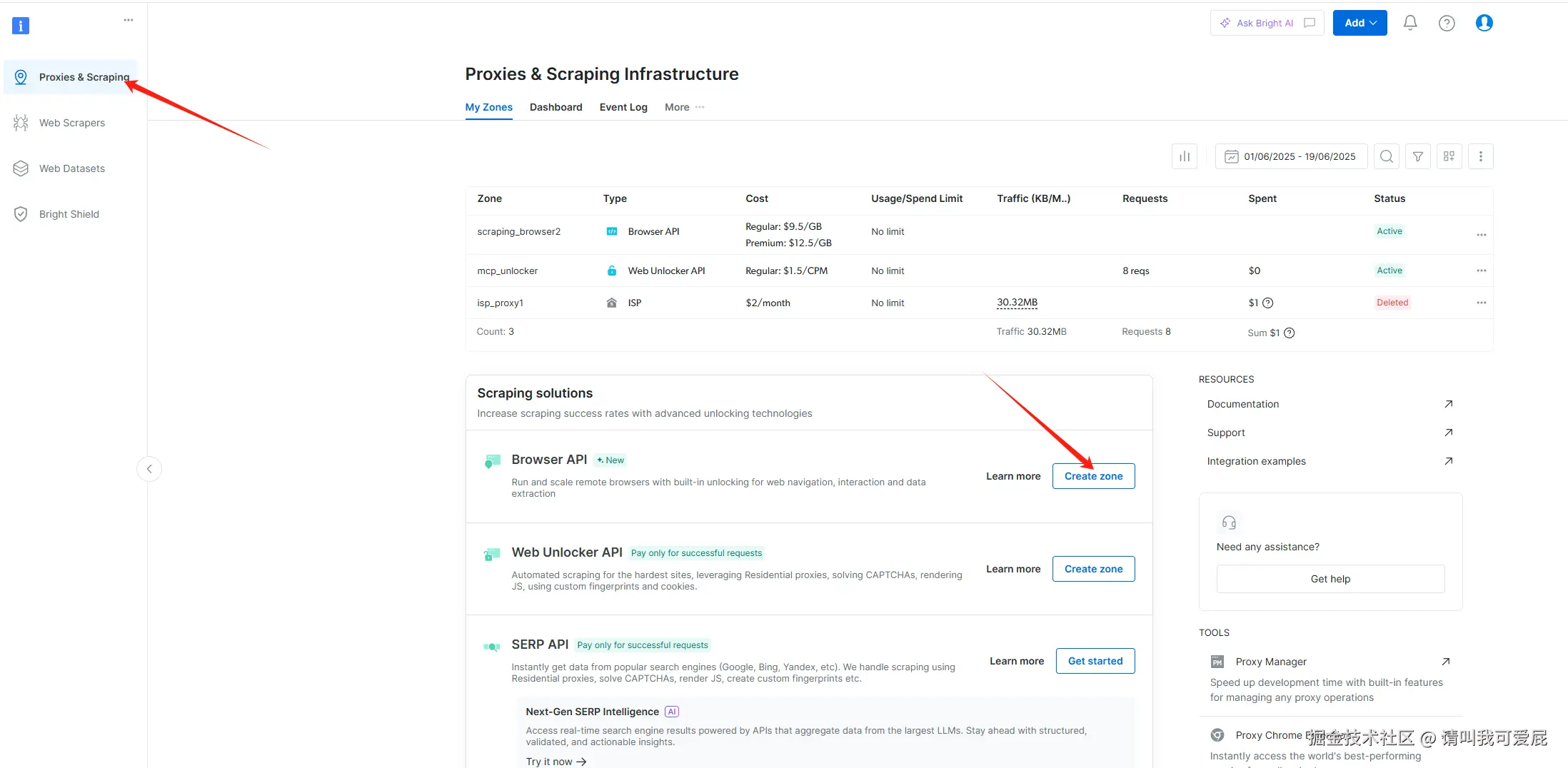Open the Event Log tab
Screen dimensions: 1568x768
coord(623,107)
